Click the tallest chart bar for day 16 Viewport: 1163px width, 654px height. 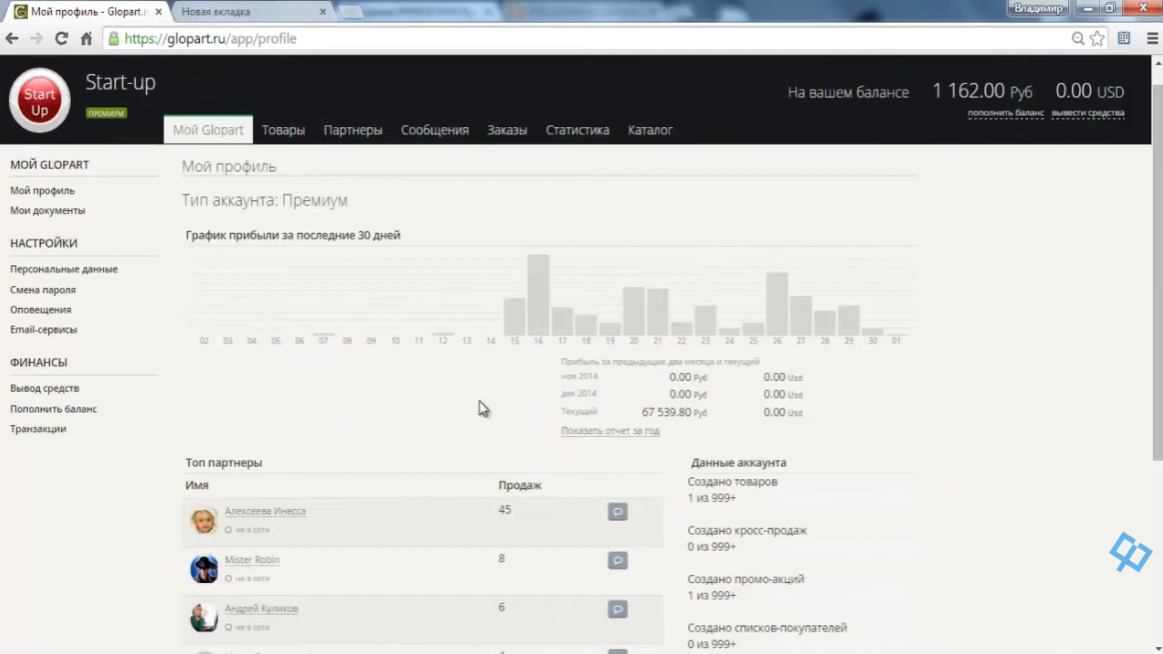coord(538,295)
